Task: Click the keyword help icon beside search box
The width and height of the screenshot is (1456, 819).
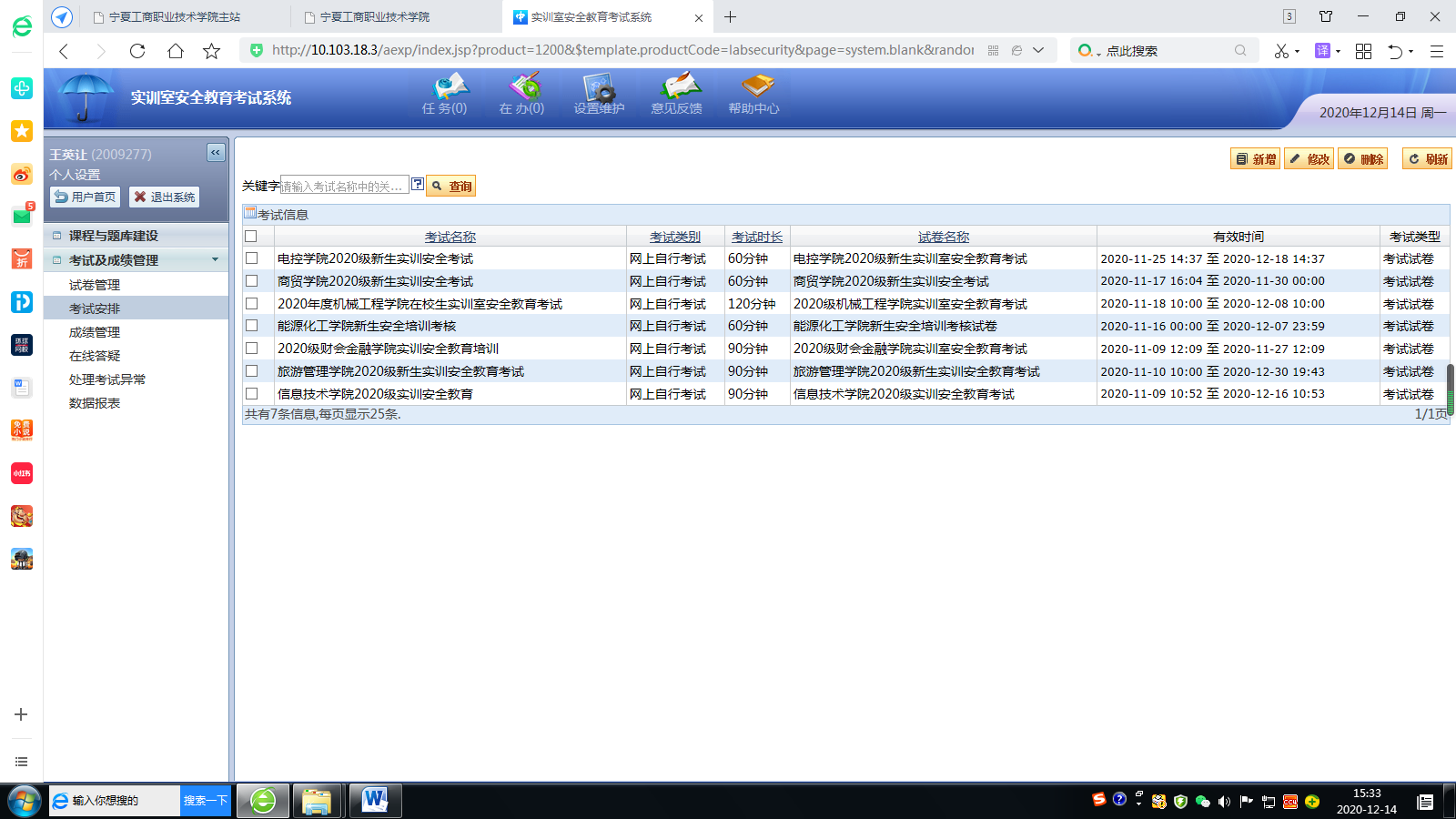Action: [x=418, y=185]
